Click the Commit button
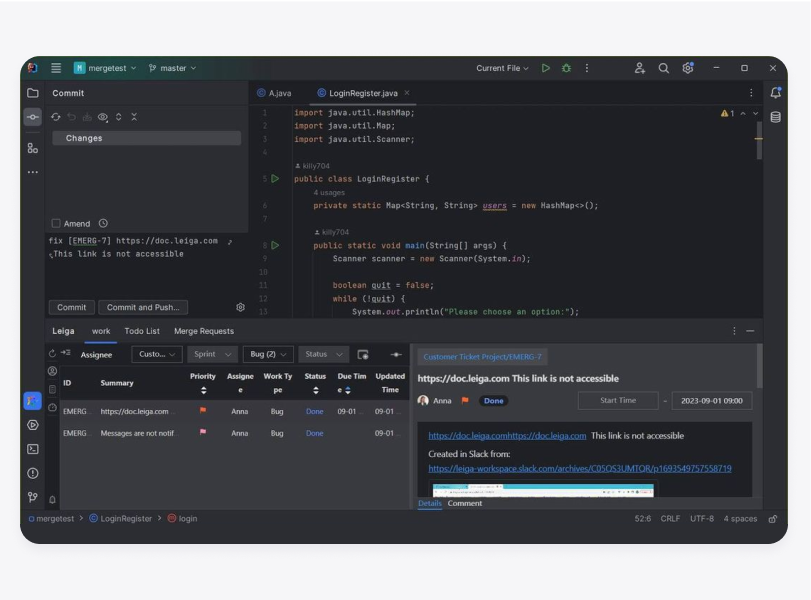This screenshot has width=811, height=600. [x=71, y=307]
